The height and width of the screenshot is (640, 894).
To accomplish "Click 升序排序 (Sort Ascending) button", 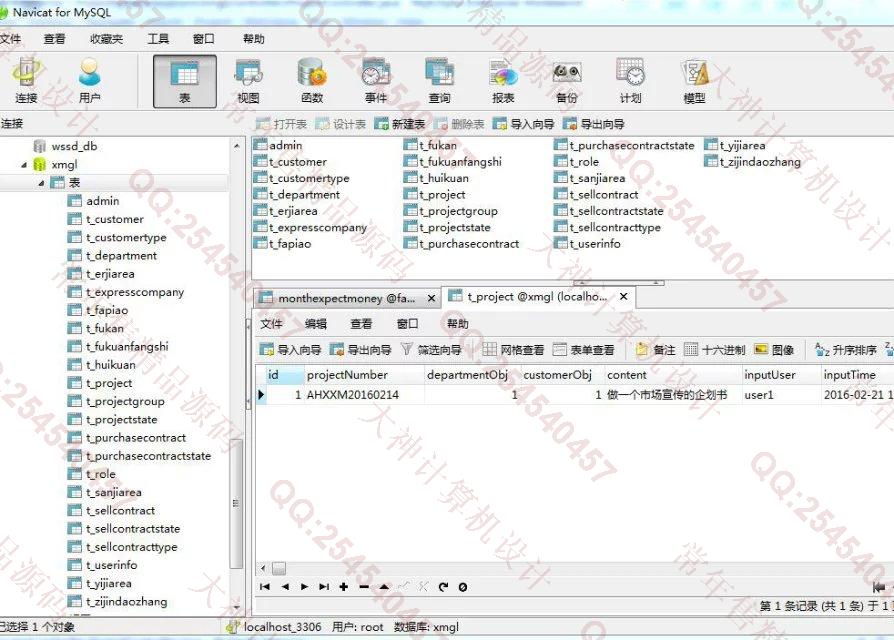I will (846, 349).
